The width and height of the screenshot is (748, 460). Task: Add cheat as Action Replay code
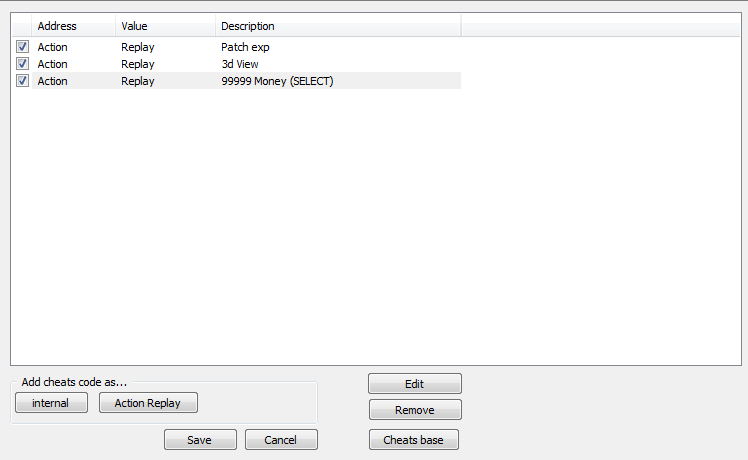point(148,403)
